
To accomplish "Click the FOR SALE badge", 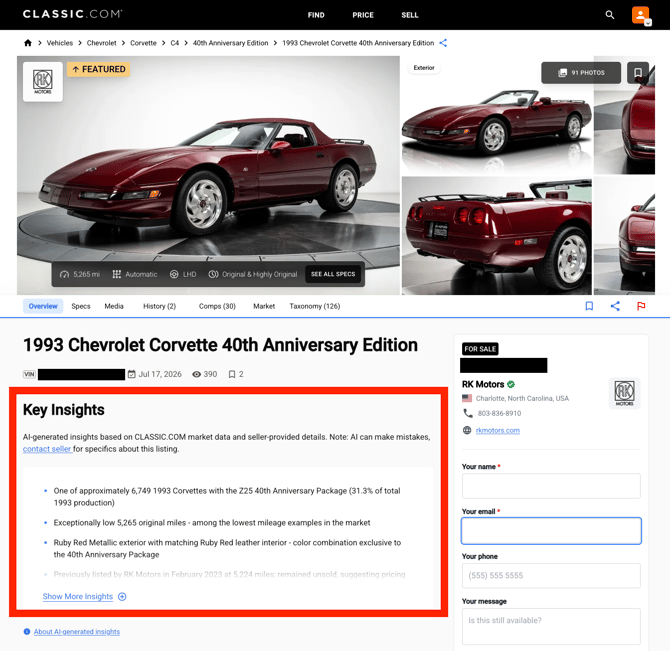I will pos(480,349).
